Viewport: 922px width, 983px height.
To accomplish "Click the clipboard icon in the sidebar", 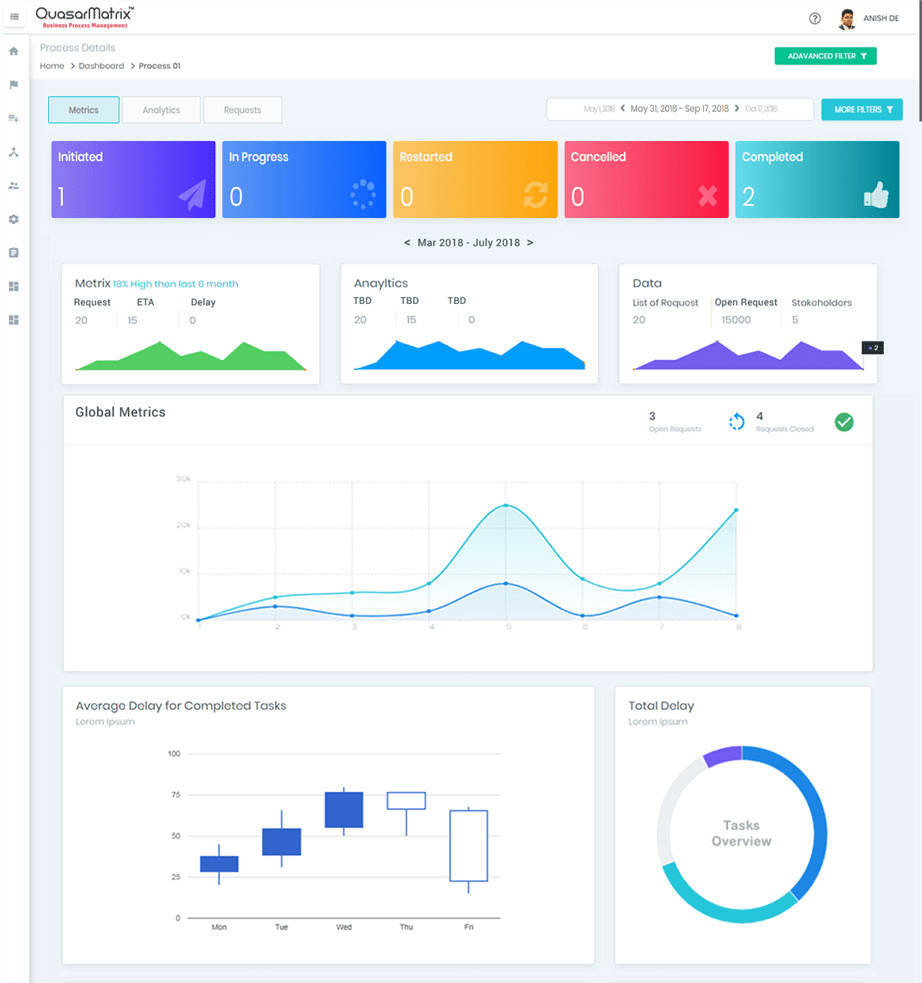I will click(x=14, y=253).
